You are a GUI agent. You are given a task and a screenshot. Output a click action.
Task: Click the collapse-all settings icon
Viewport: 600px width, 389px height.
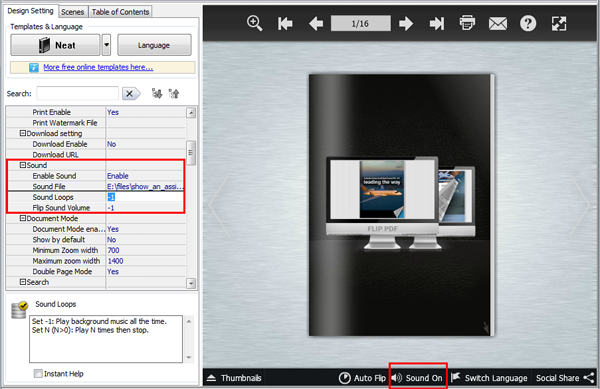tap(174, 93)
